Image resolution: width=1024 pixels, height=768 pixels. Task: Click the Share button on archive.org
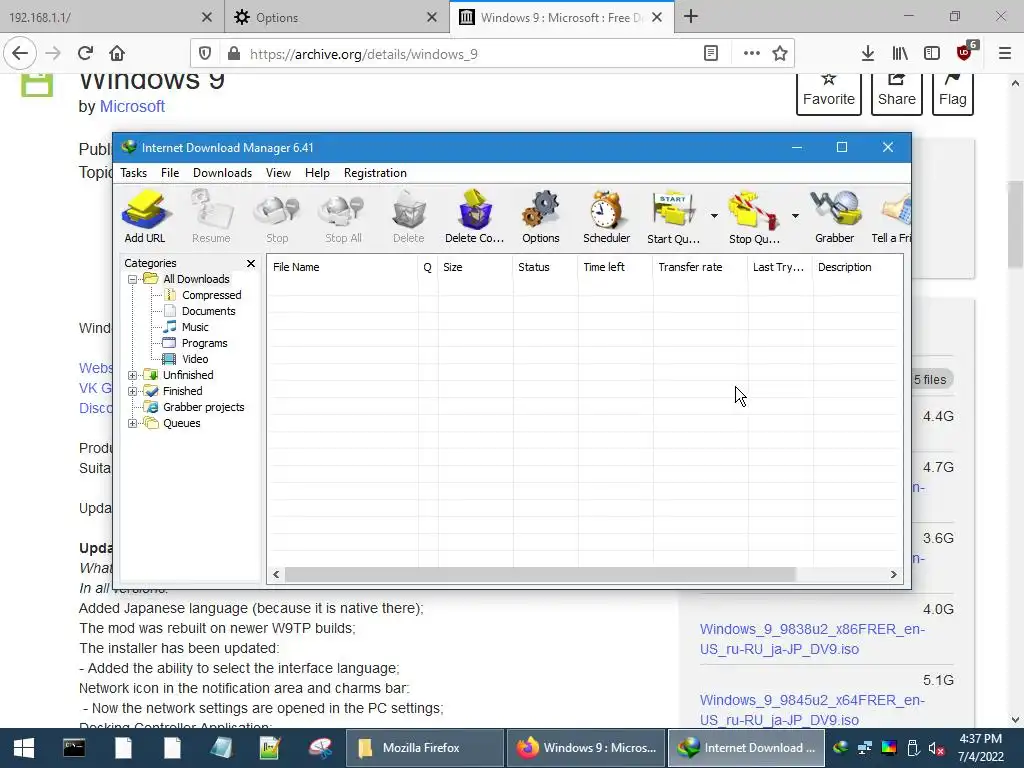click(x=897, y=93)
